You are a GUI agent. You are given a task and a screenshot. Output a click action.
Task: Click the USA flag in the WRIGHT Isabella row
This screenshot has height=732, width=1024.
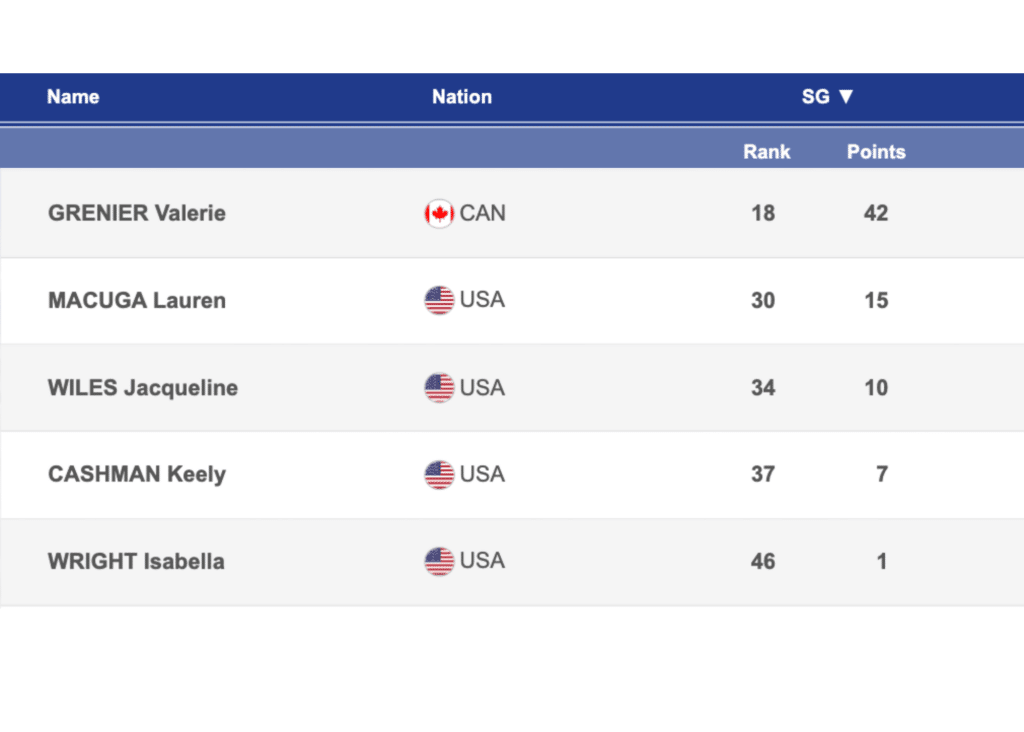tap(439, 561)
